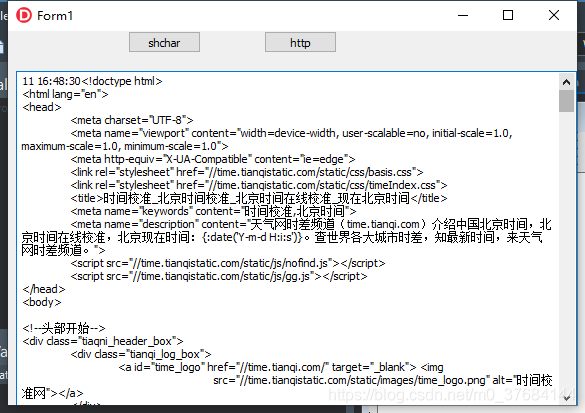
Task: Maximize the Form1 window
Action: coord(508,15)
